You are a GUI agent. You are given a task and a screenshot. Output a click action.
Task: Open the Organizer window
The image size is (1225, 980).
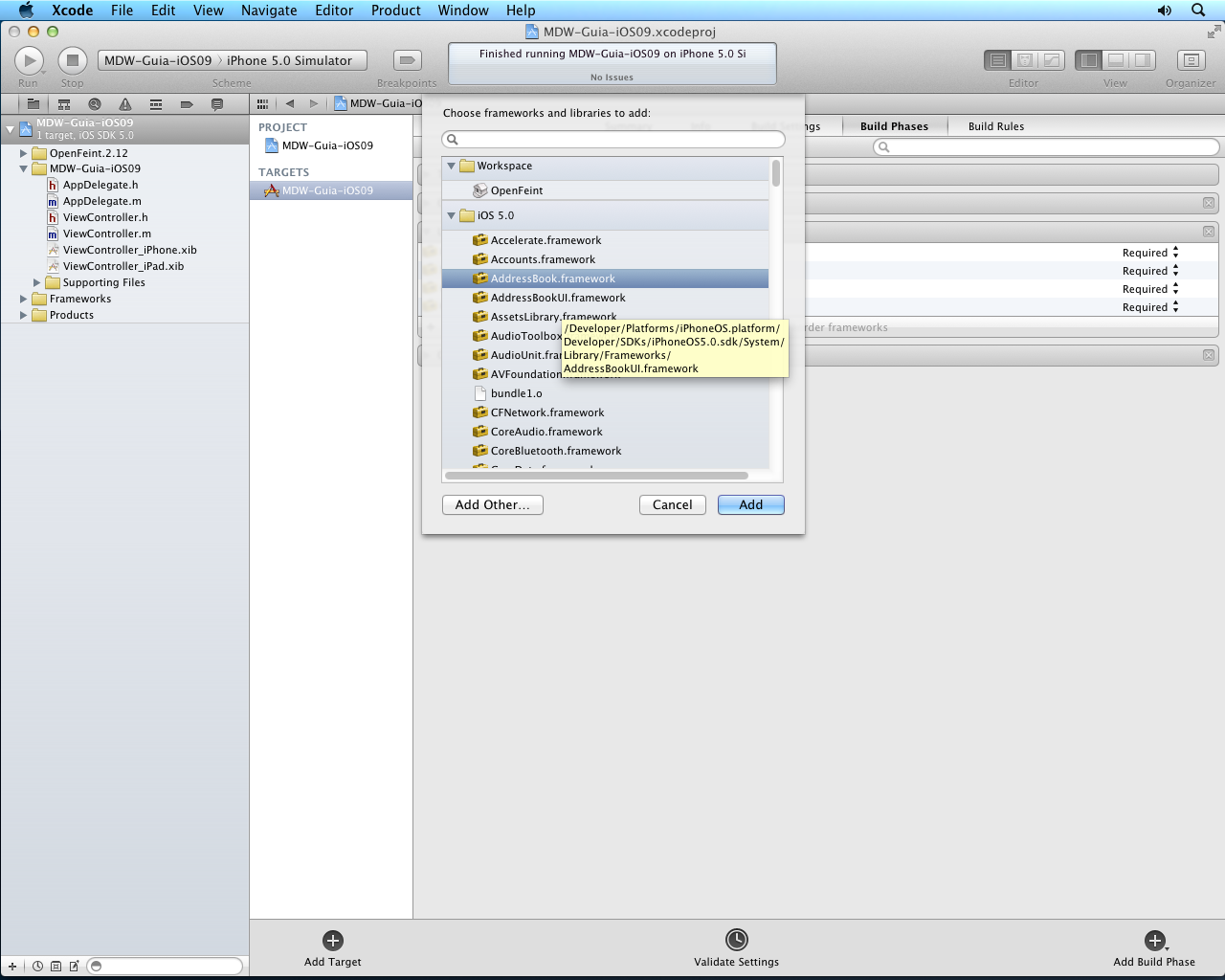click(x=1191, y=60)
